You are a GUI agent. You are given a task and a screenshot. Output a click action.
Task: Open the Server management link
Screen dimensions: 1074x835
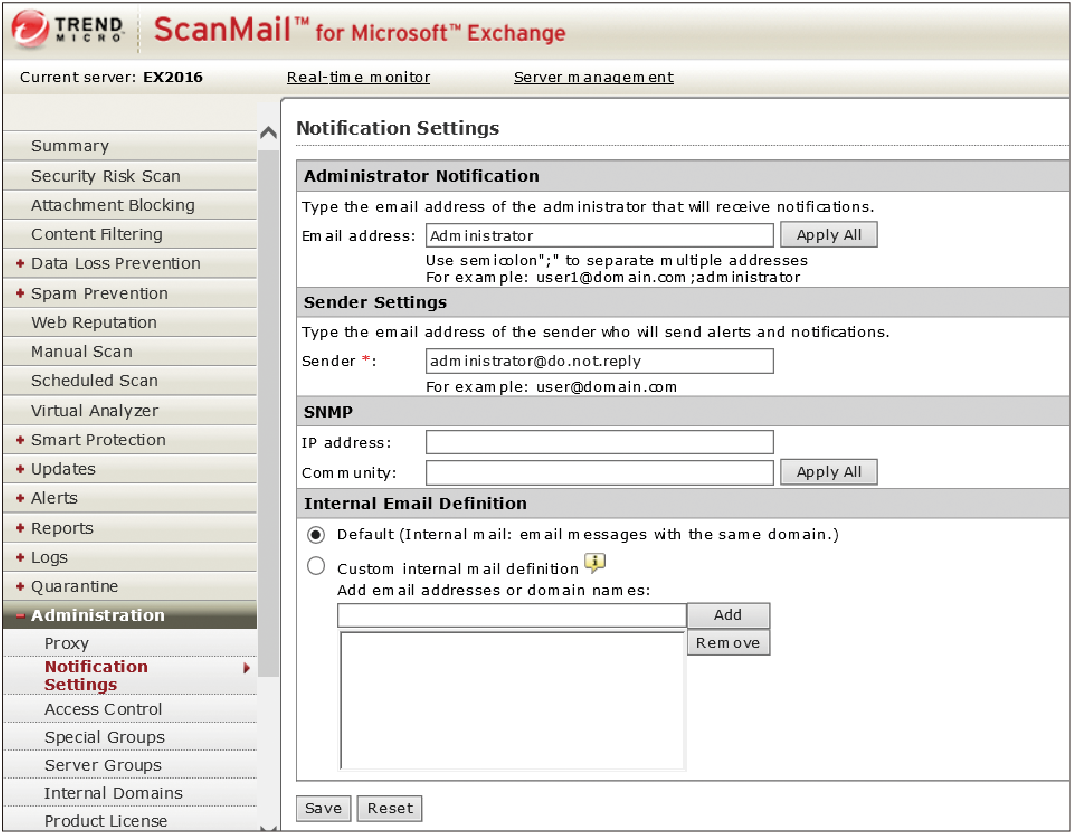pyautogui.click(x=594, y=77)
